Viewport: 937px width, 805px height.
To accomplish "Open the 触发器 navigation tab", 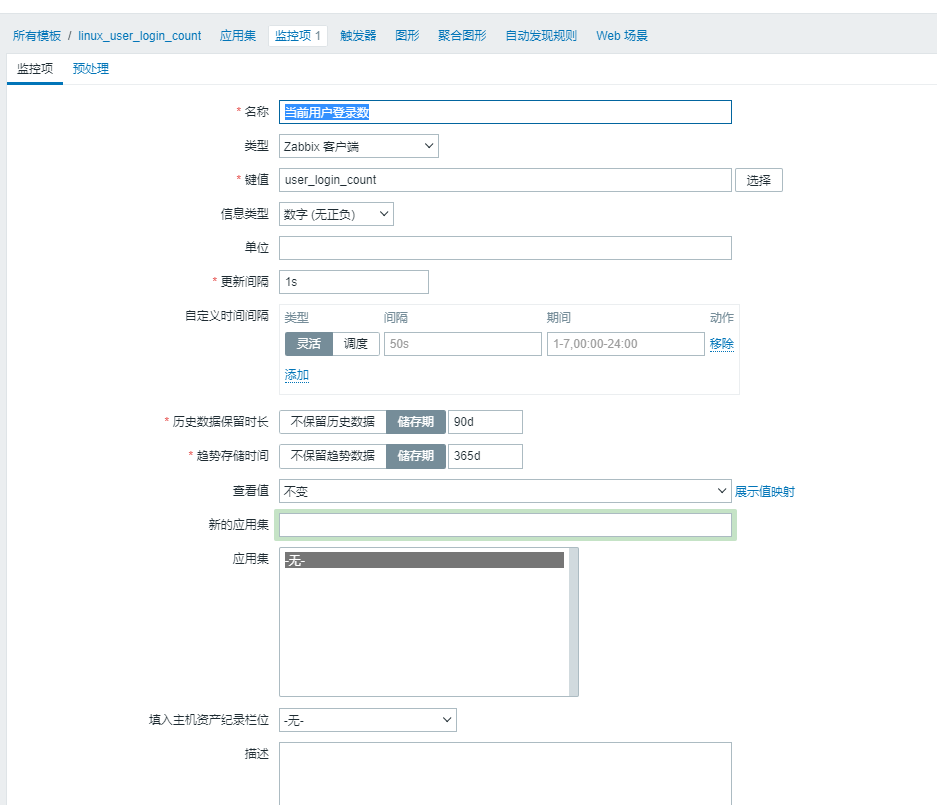I will coord(358,35).
